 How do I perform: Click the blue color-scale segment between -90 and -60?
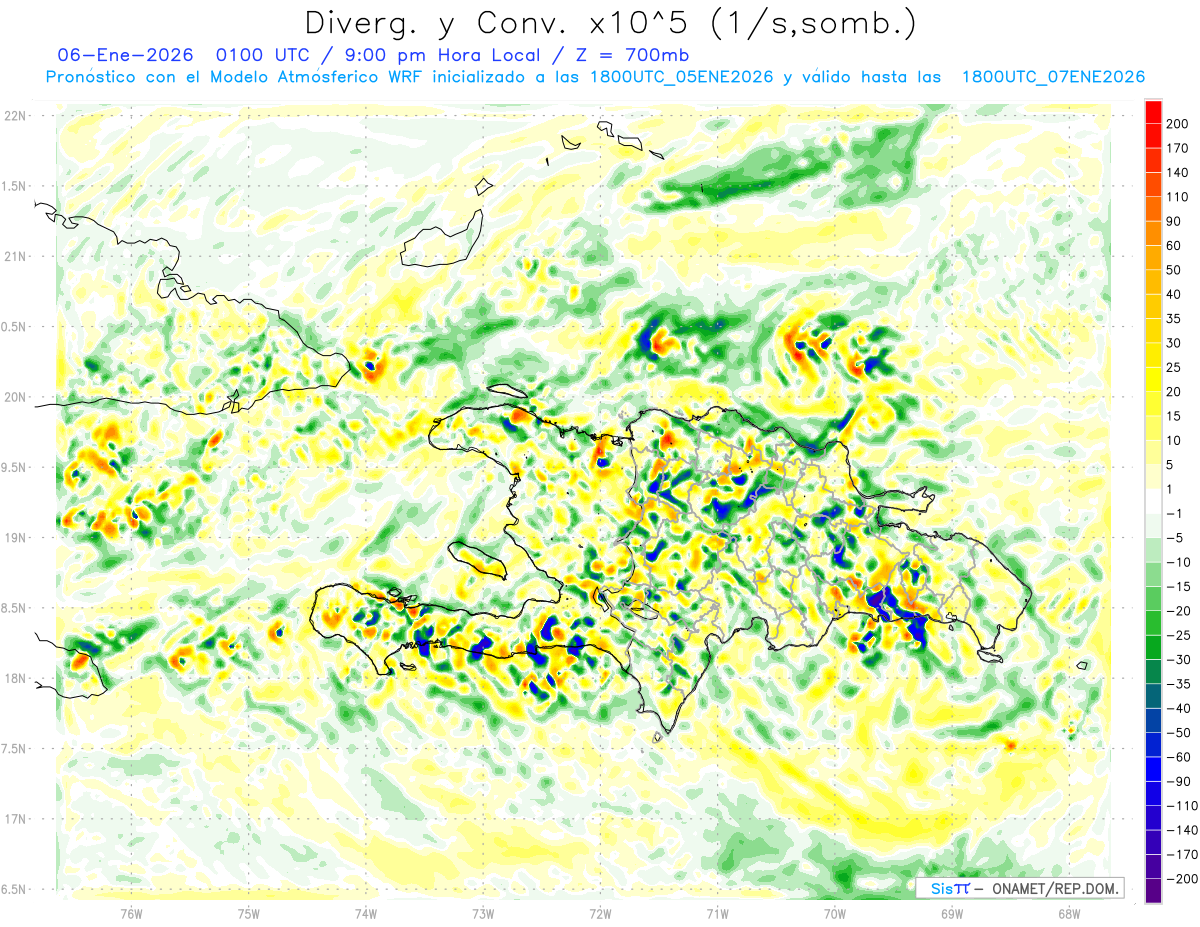[1154, 770]
